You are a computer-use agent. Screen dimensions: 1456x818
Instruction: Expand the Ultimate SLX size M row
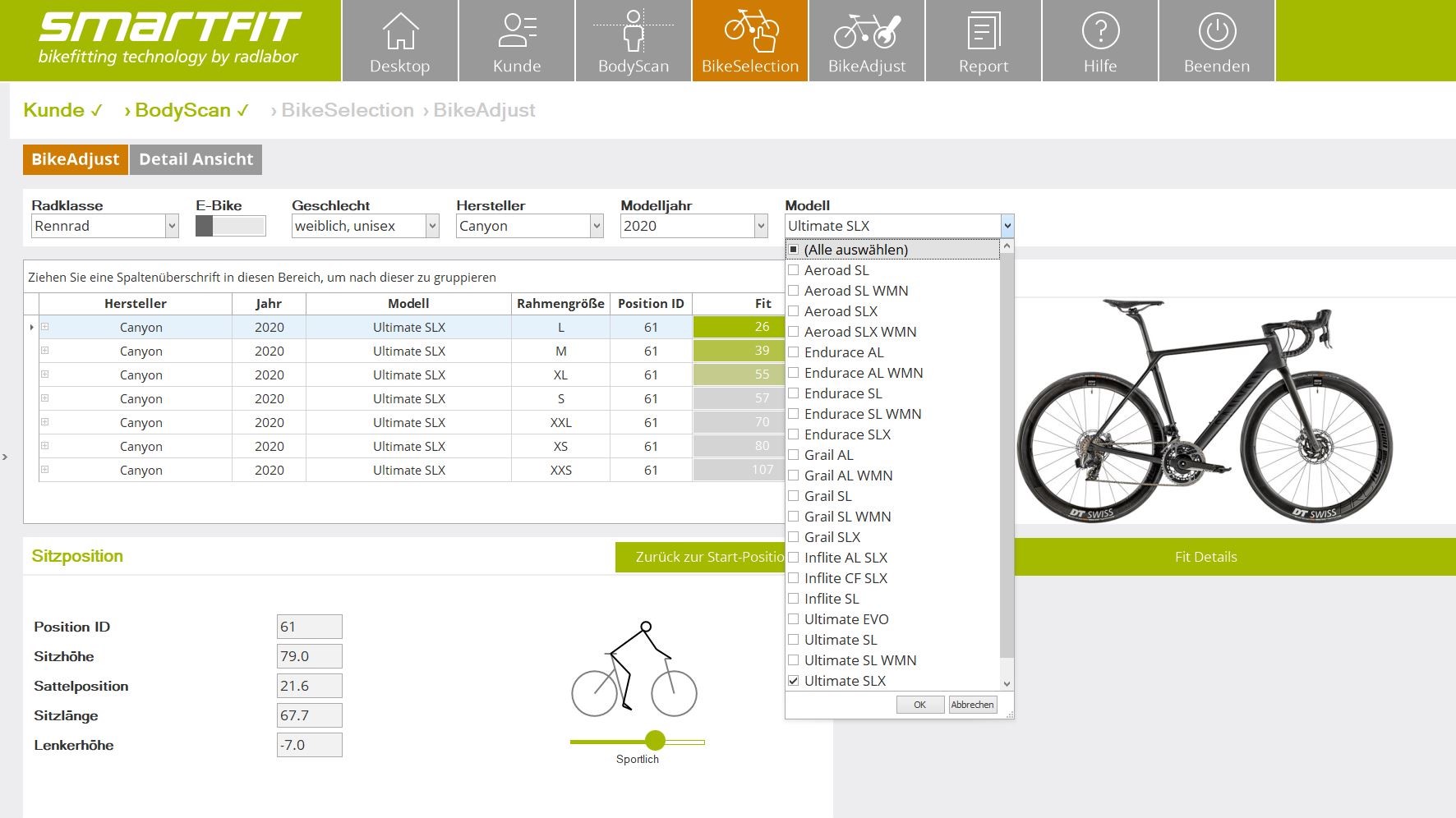coord(45,351)
